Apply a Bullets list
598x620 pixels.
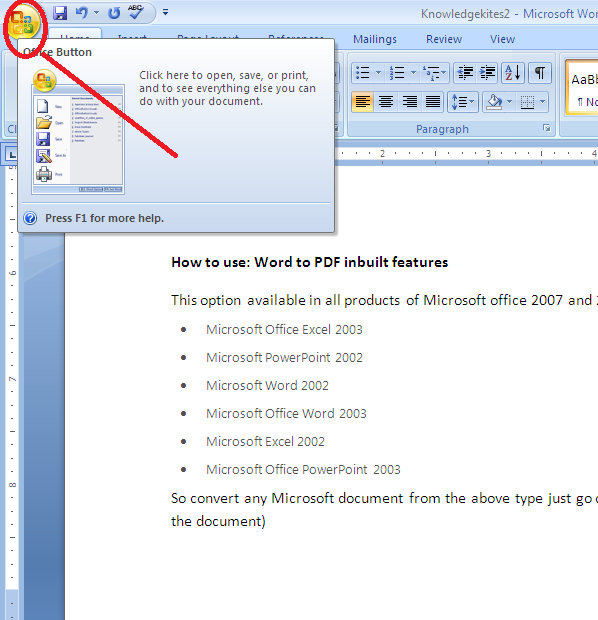[363, 73]
